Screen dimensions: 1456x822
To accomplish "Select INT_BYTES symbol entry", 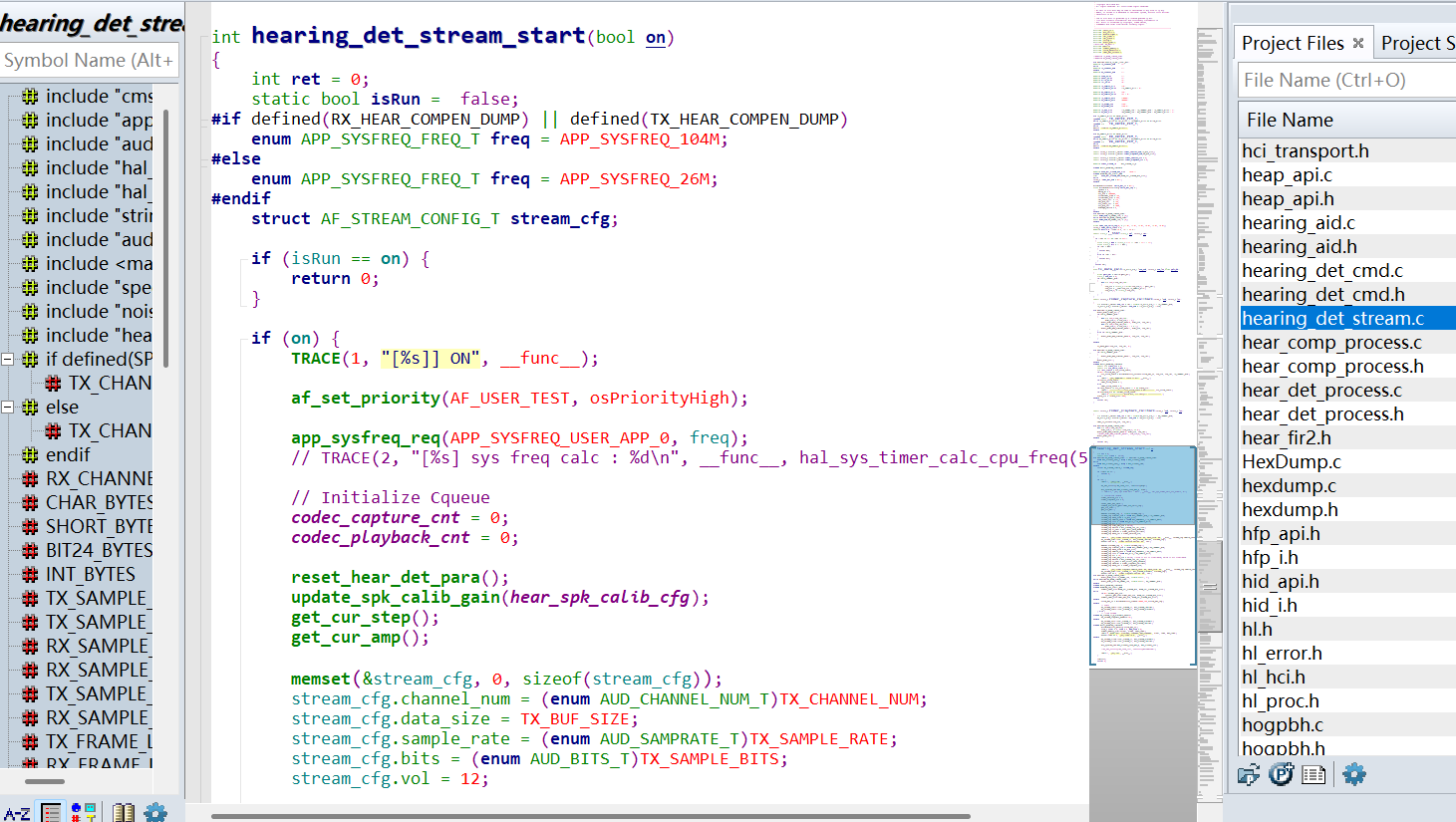I will tap(79, 574).
